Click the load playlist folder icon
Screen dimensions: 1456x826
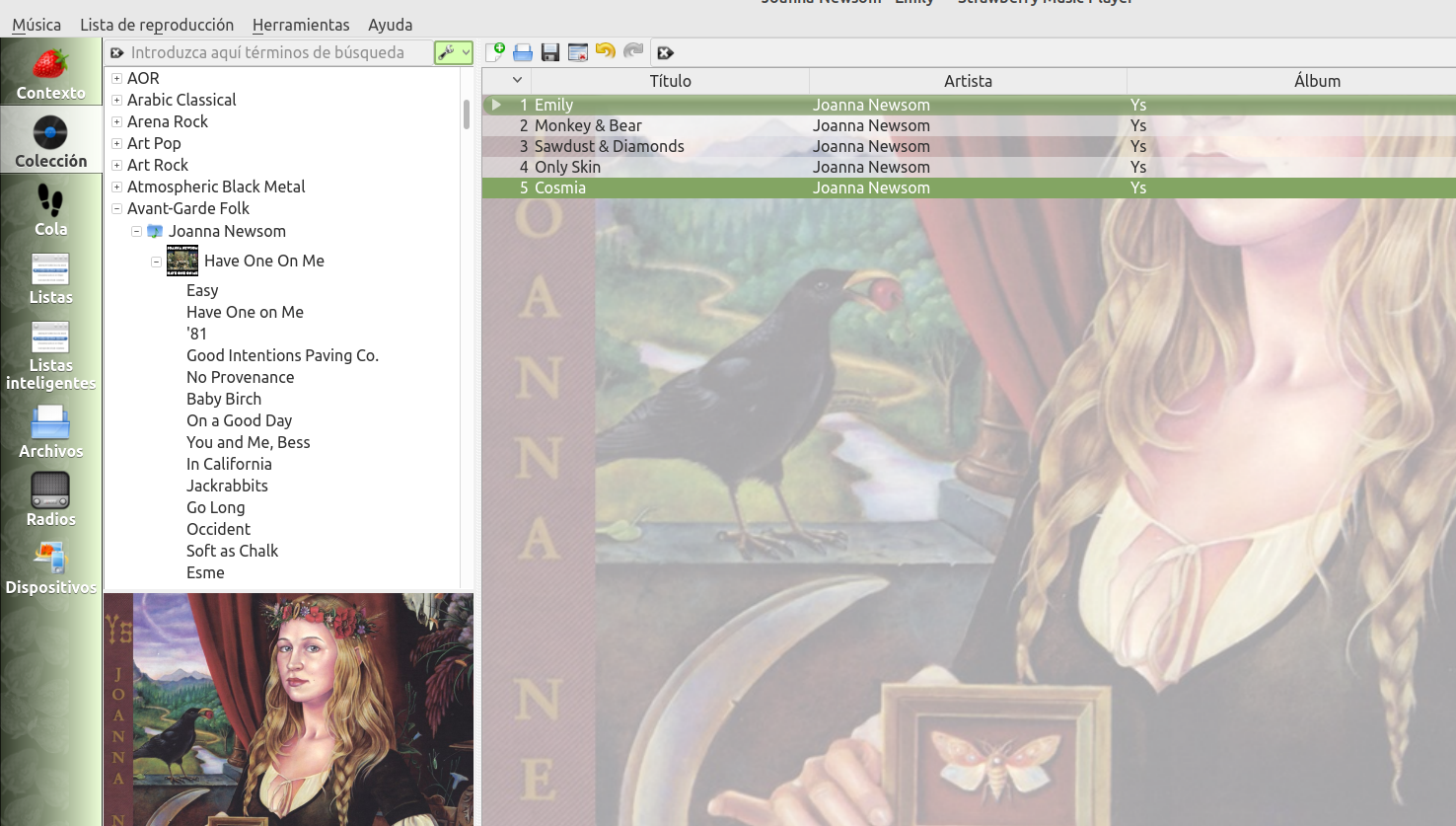point(523,52)
